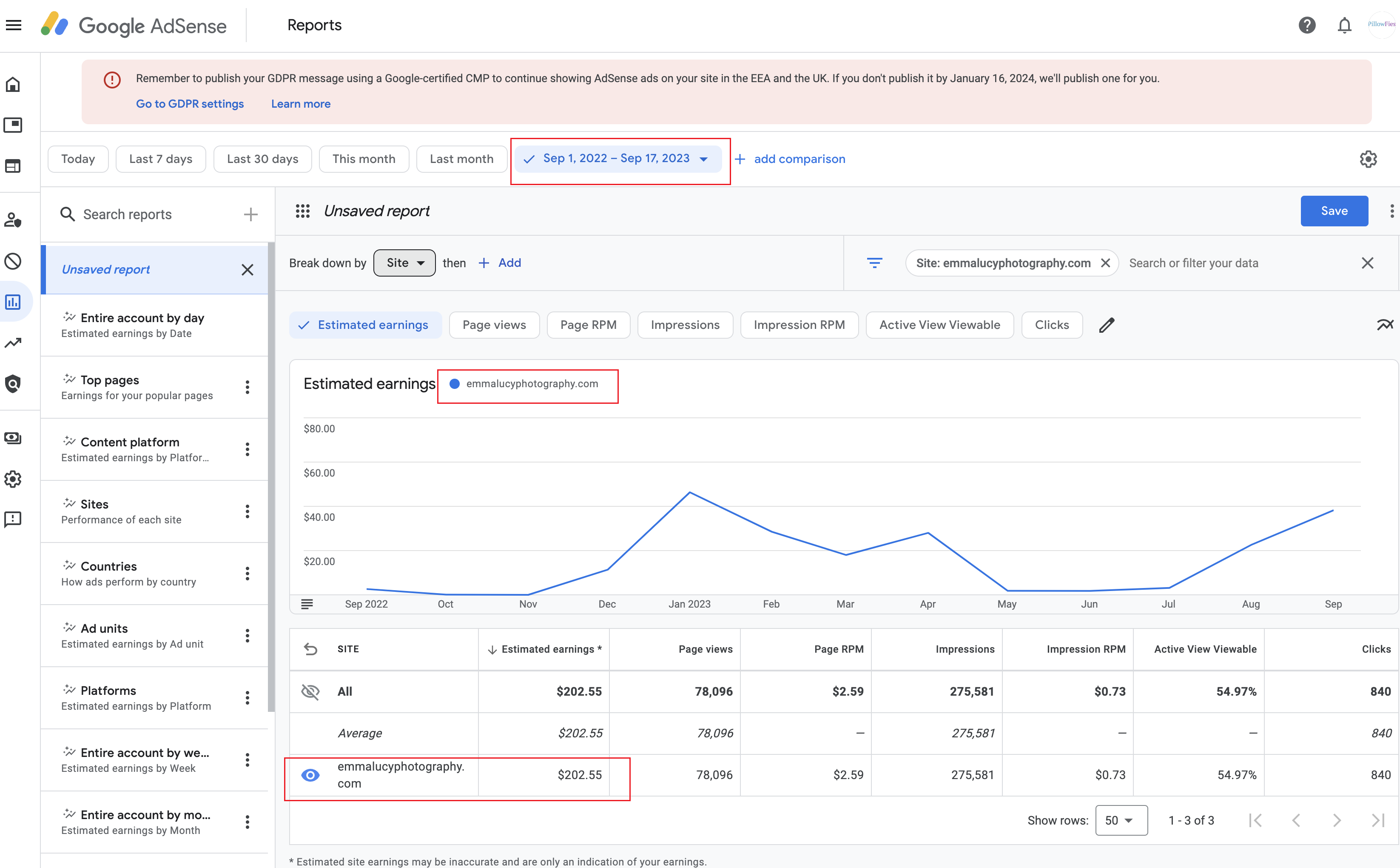
Task: Open Policy center shield sidebar icon
Action: pyautogui.click(x=13, y=383)
